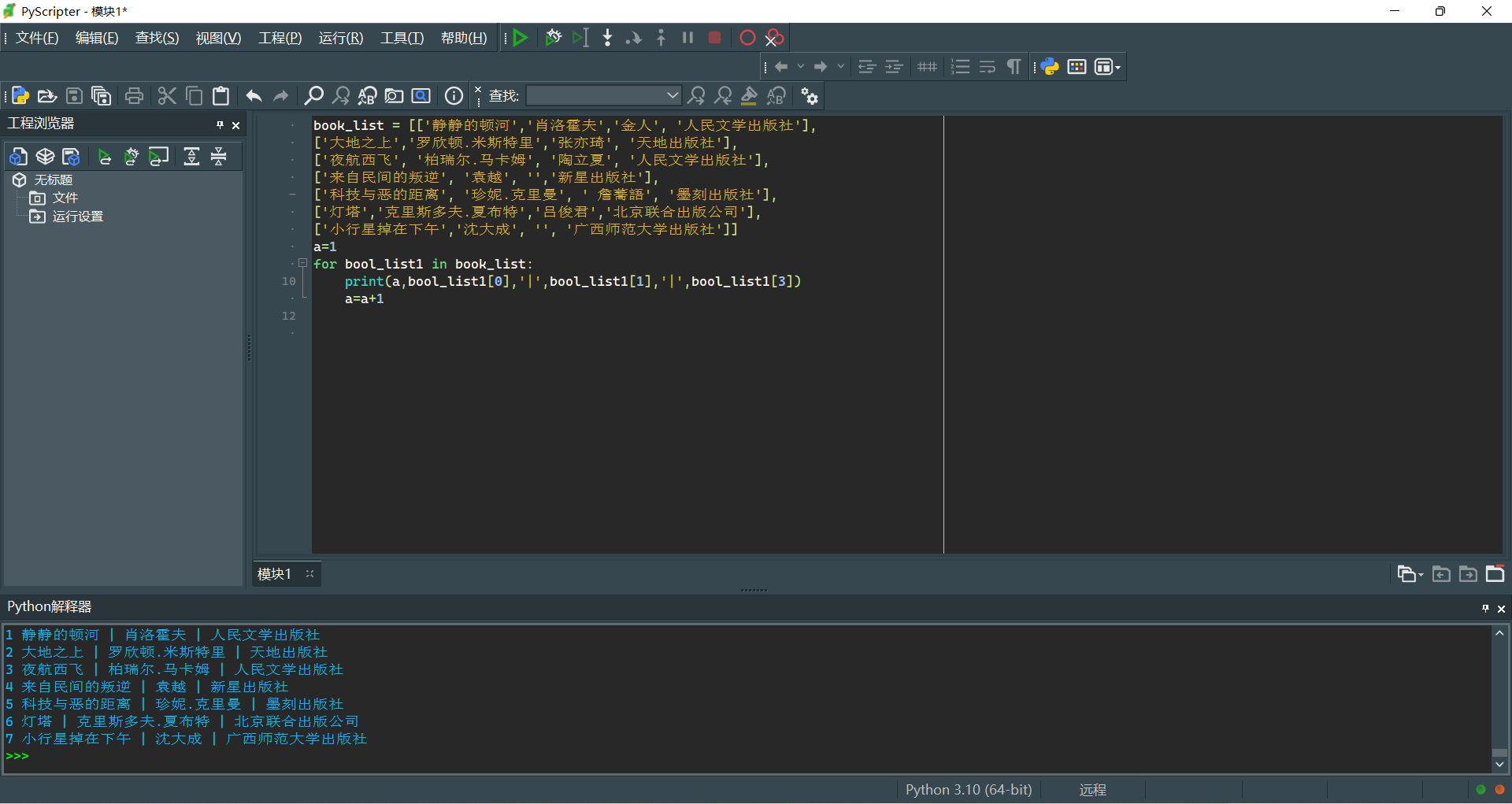Open the forward-navigation history dropdown arrow
Image resolution: width=1512 pixels, height=804 pixels.
point(841,67)
